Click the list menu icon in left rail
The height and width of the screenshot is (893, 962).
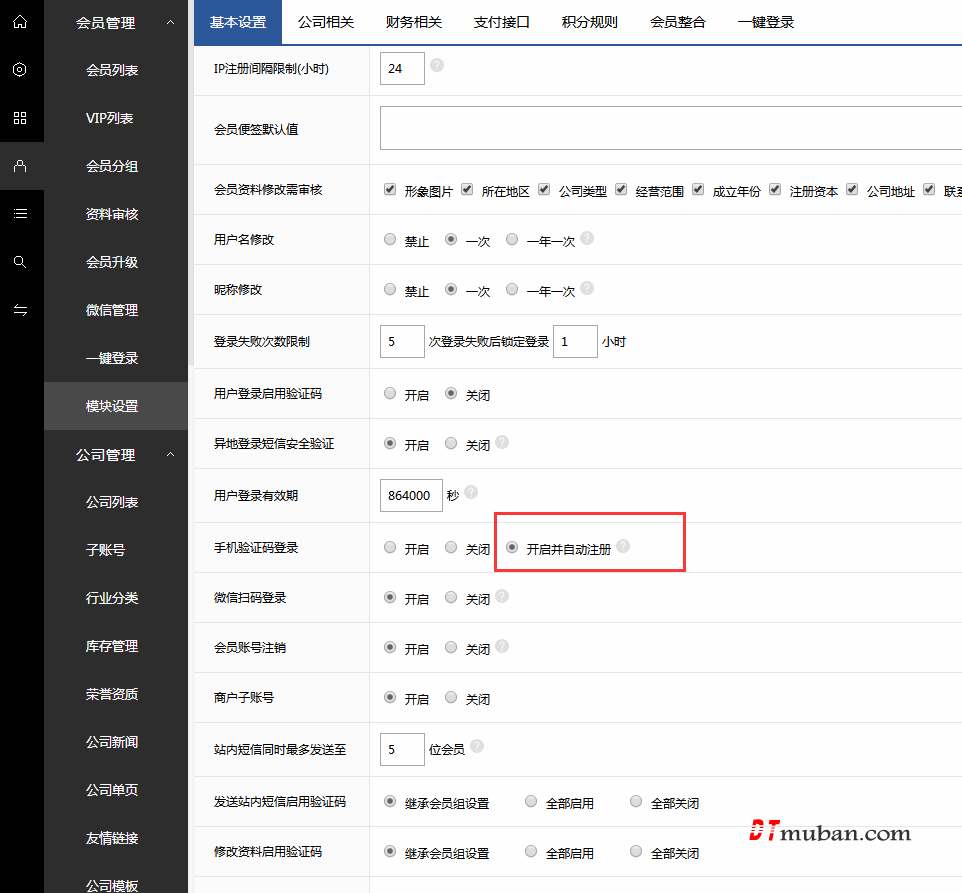(x=20, y=213)
